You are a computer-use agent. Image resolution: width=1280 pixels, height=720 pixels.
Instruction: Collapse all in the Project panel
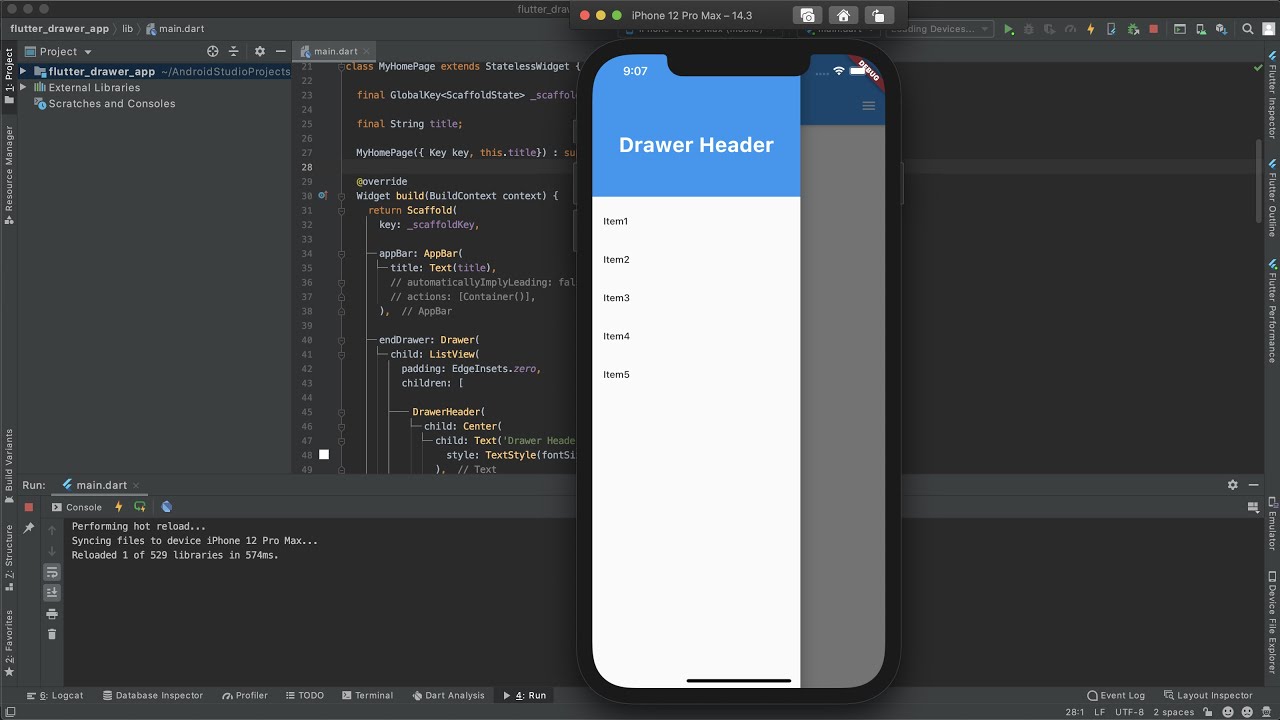234,51
